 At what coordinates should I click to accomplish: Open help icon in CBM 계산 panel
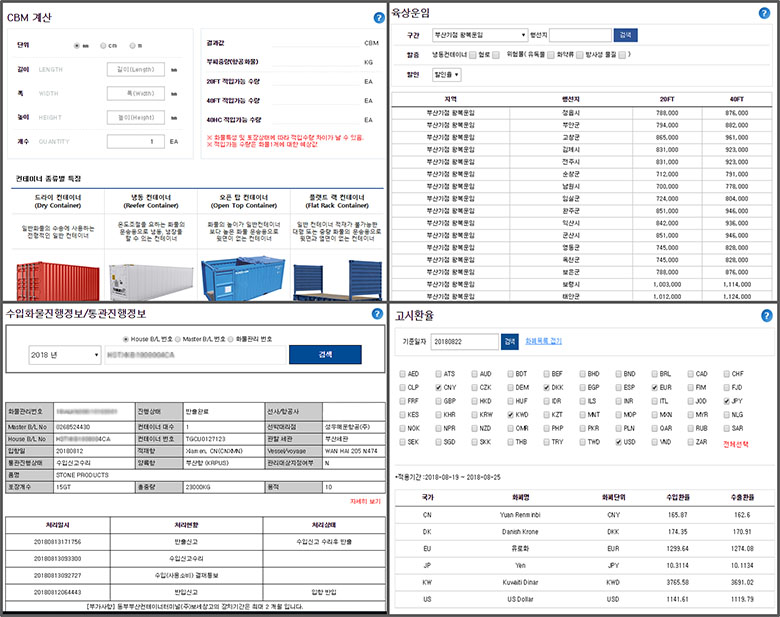[x=379, y=18]
